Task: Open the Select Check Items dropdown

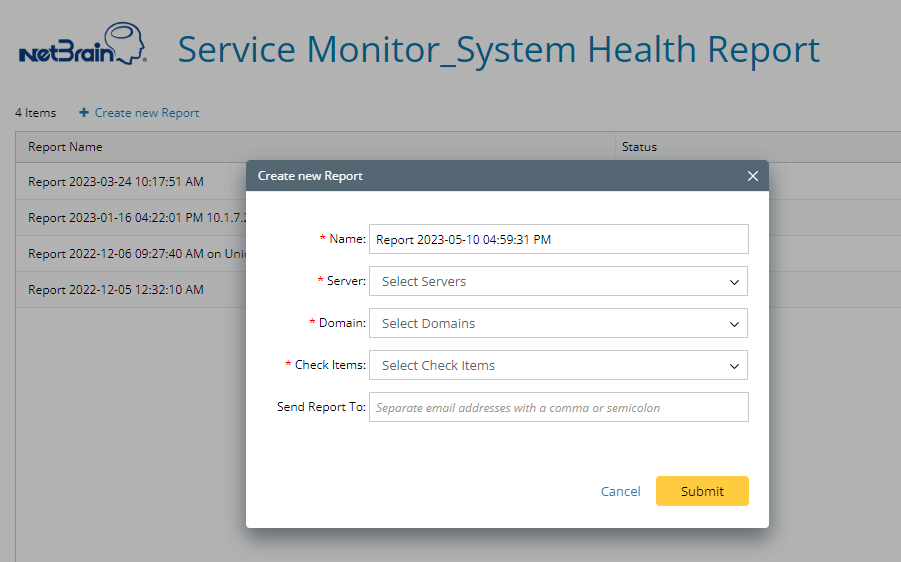Action: 550,366
